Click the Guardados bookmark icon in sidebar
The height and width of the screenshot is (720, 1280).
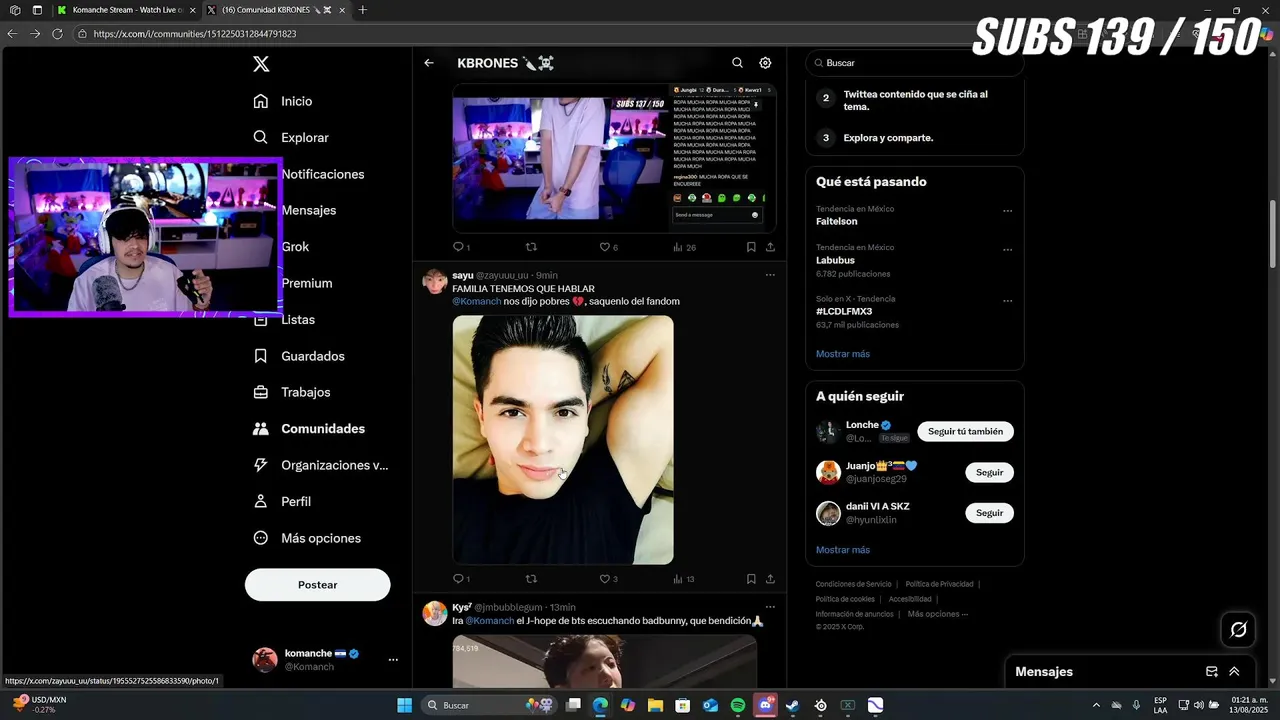pyautogui.click(x=261, y=356)
